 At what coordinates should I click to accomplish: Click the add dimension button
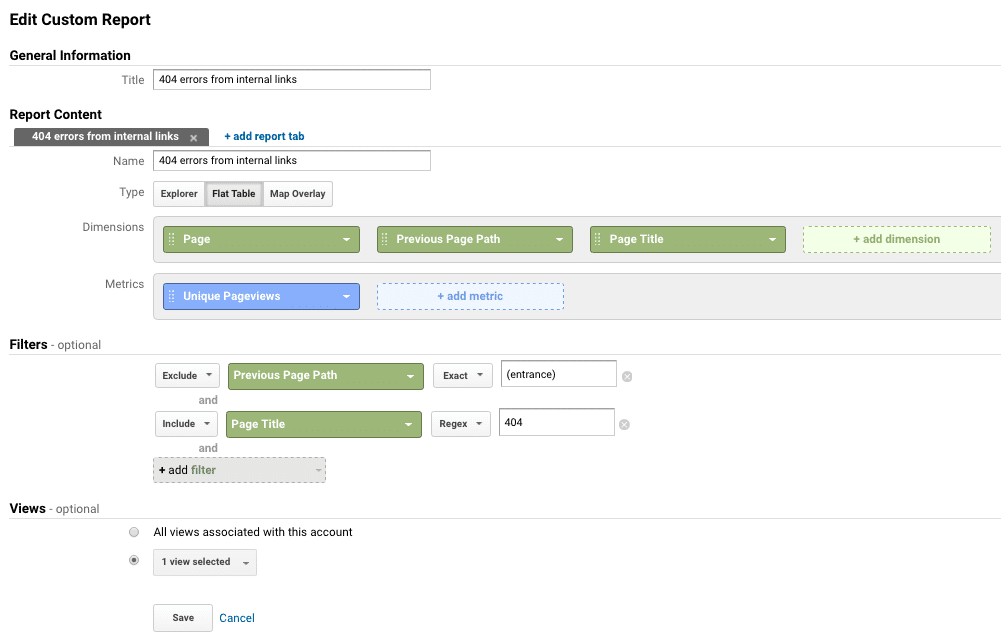[896, 239]
